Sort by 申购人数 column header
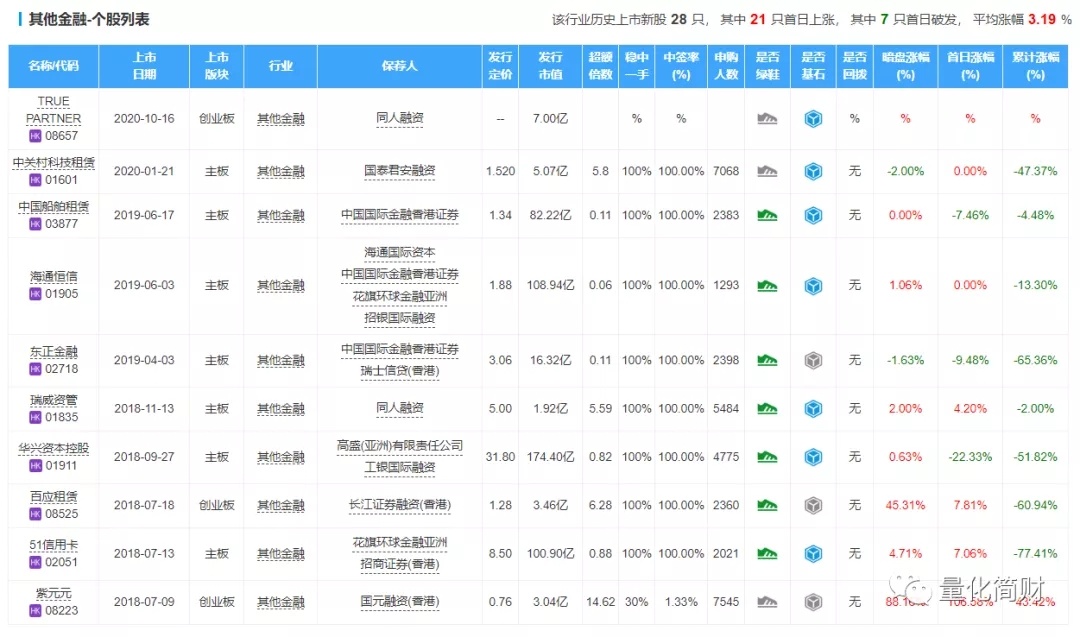Image resolution: width=1080 pixels, height=637 pixels. pos(726,66)
